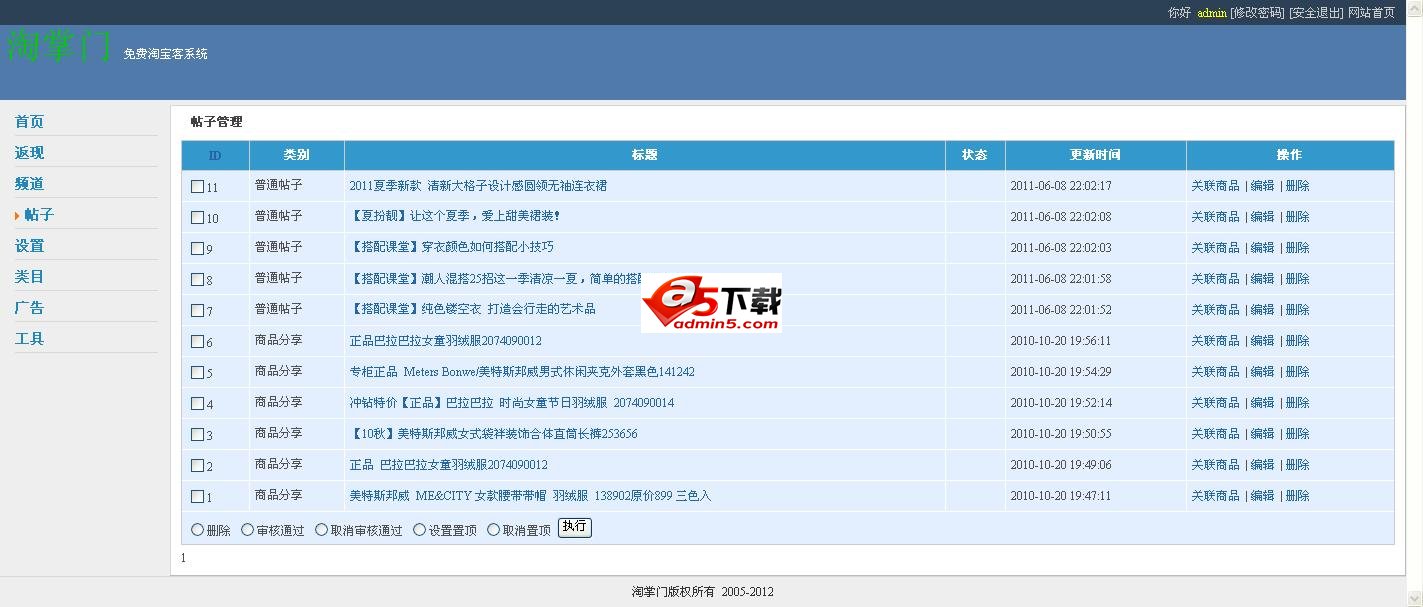1423x607 pixels.
Task: Click 编辑 for post ID 4
Action: tap(1263, 403)
